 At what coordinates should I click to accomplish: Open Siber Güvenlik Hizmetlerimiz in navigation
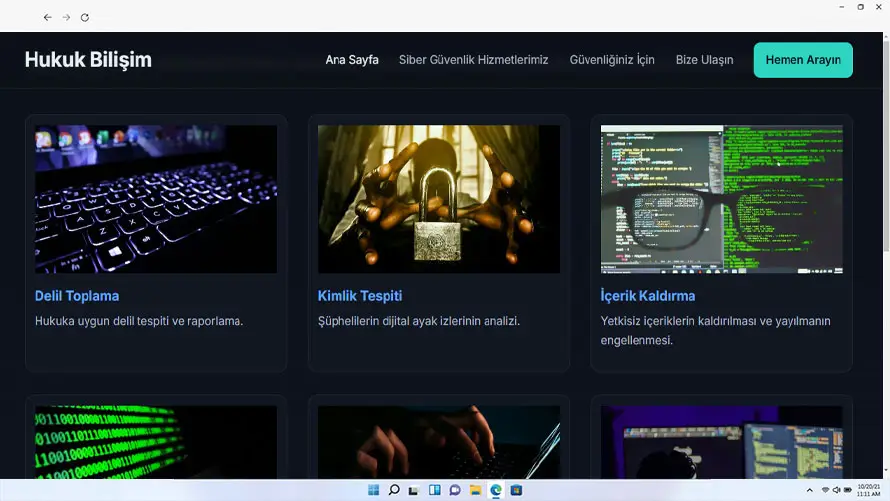point(473,60)
